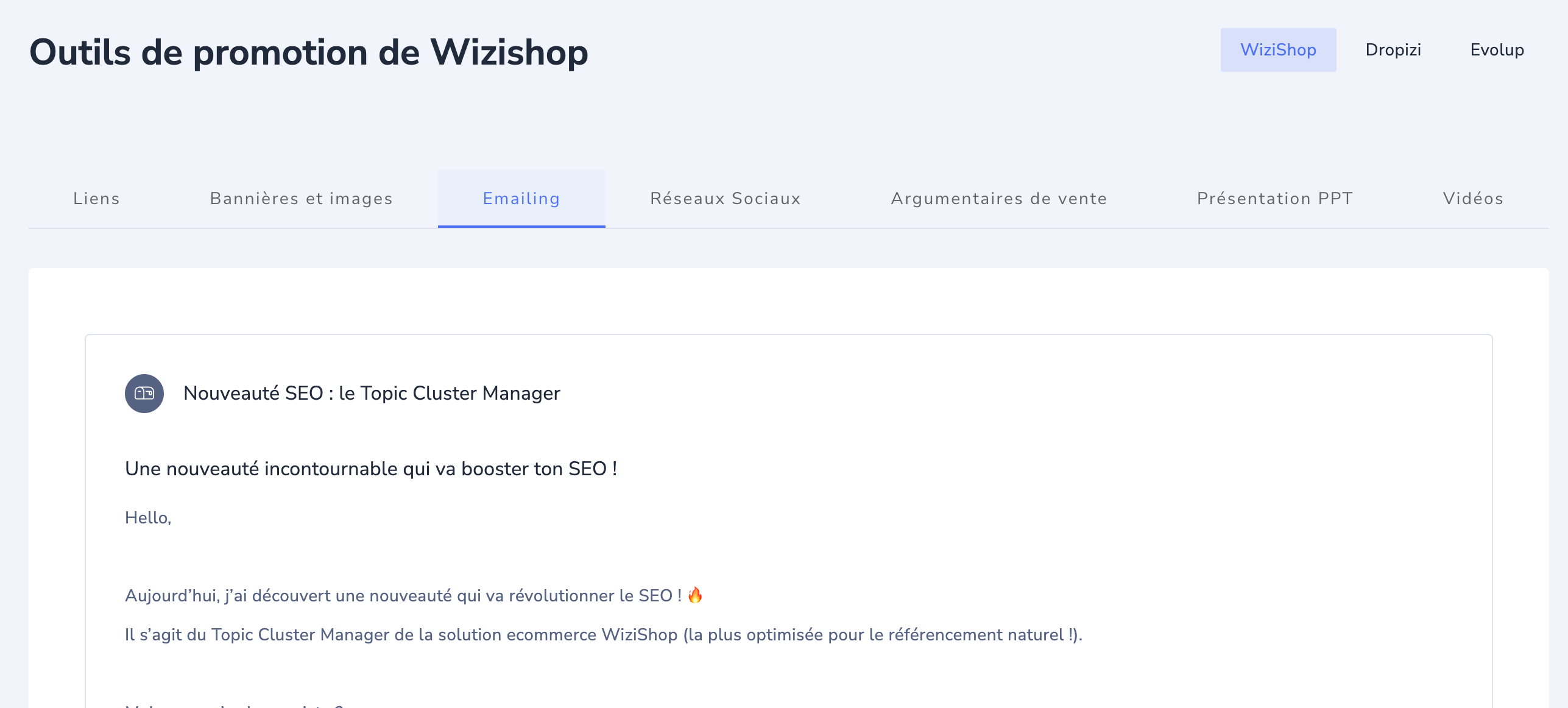Click the mailbox icon beside Nouveauté SEO
Viewport: 1568px width, 708px height.
144,394
